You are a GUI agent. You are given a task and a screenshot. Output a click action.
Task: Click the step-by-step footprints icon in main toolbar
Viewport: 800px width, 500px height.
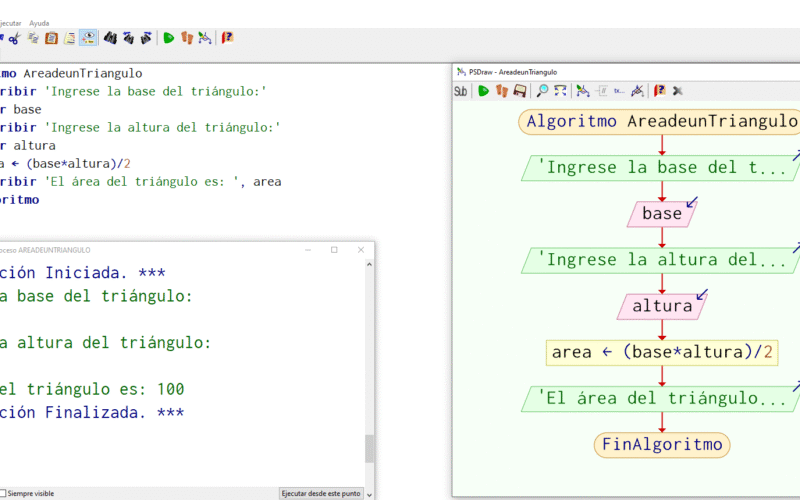[186, 38]
